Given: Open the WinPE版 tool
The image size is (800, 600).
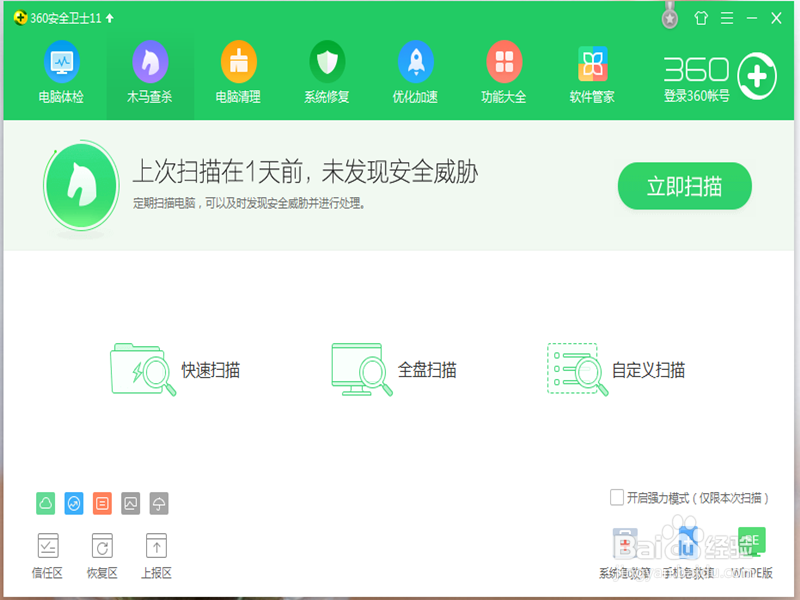Looking at the screenshot, I should (752, 554).
